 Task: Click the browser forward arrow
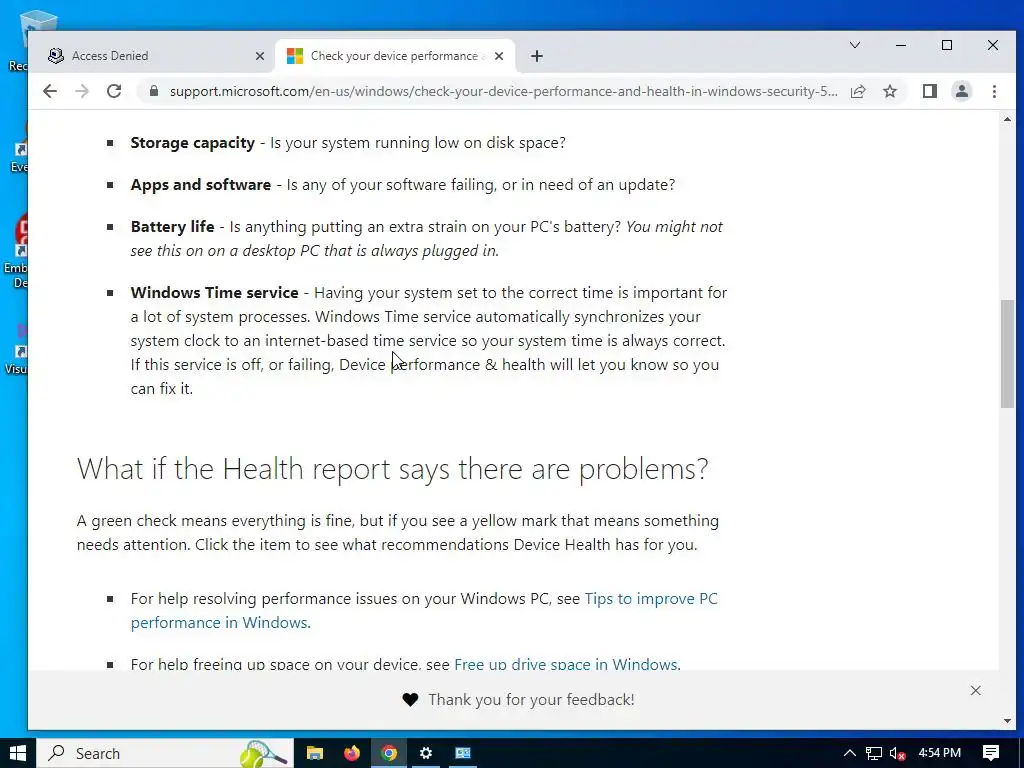[x=82, y=91]
